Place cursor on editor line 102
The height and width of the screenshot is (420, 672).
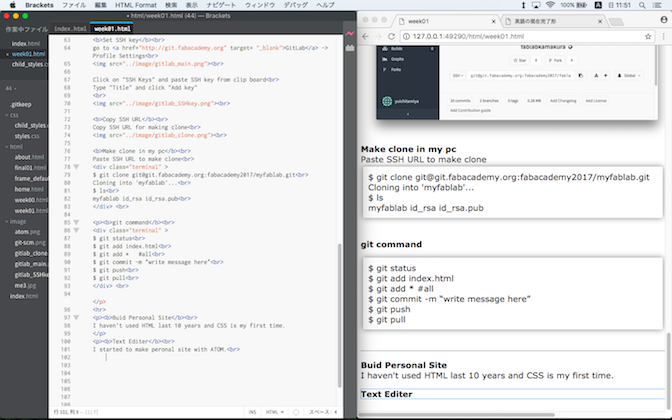click(214, 357)
